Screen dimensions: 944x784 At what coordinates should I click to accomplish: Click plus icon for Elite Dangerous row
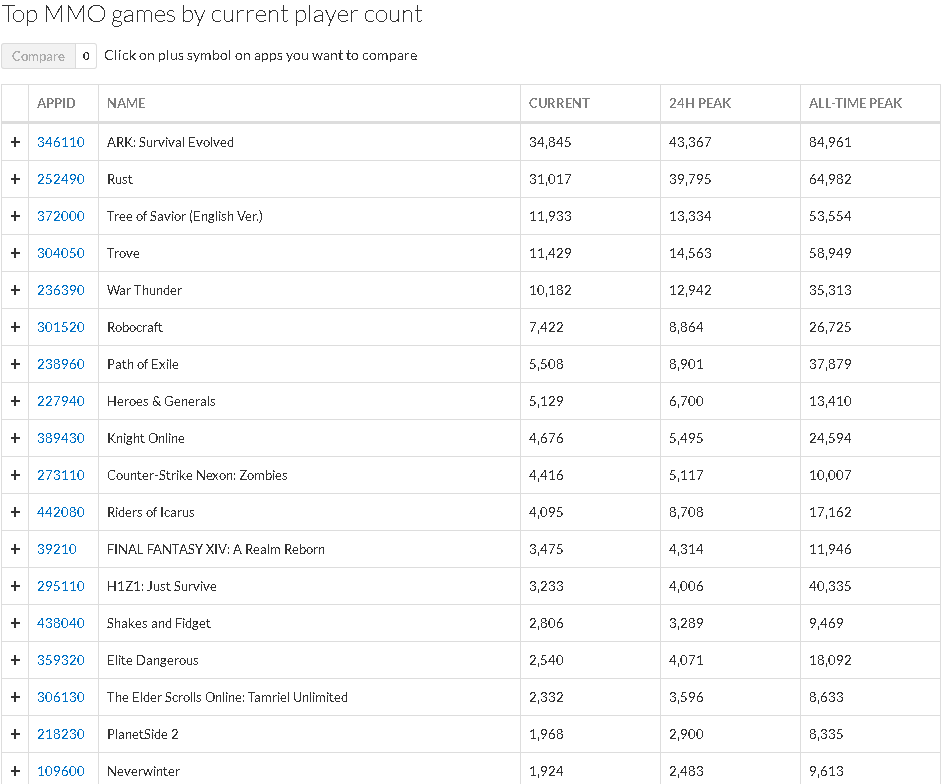point(15,660)
